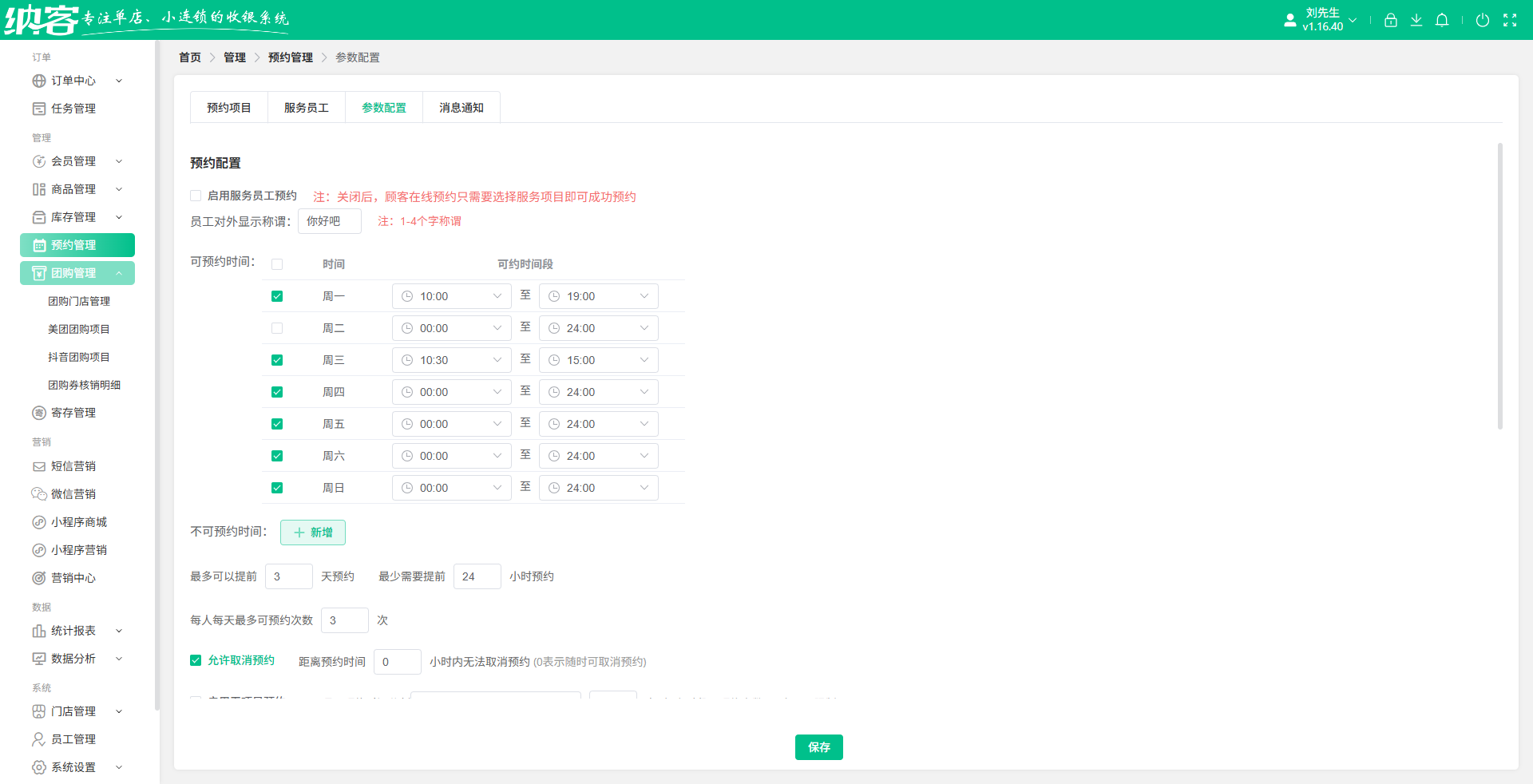The image size is (1533, 784).
Task: Click the lock screen icon in header
Action: click(1391, 20)
